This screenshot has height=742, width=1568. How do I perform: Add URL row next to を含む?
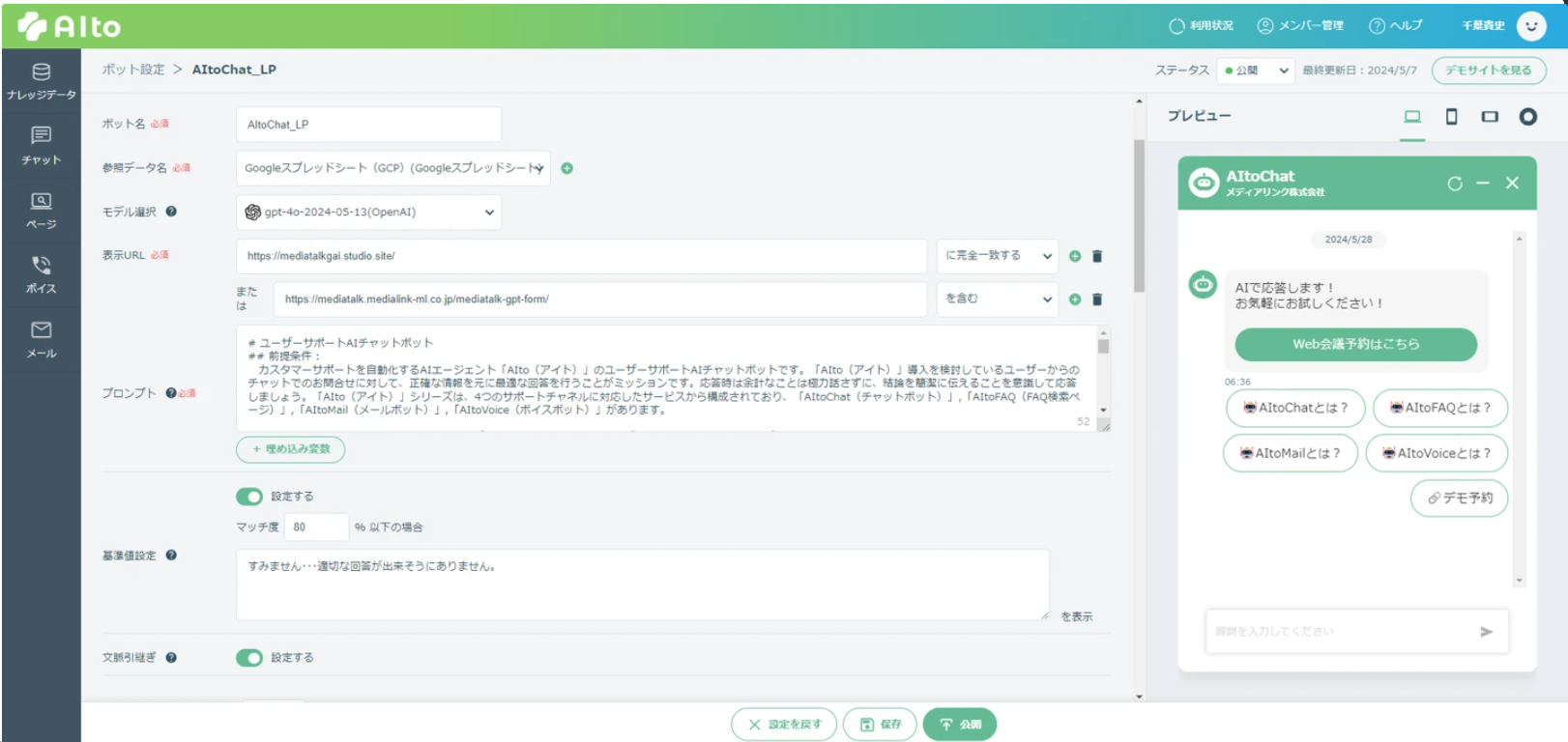1075,300
